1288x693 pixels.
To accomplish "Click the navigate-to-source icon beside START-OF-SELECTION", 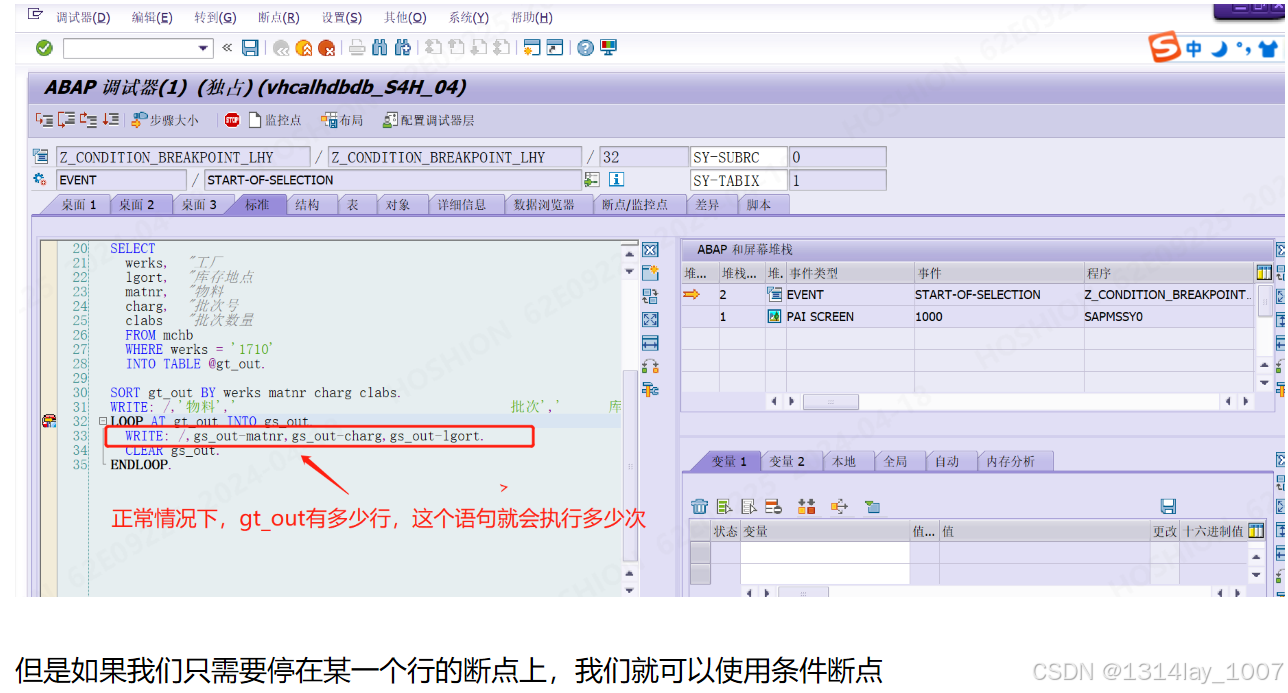I will click(x=592, y=180).
